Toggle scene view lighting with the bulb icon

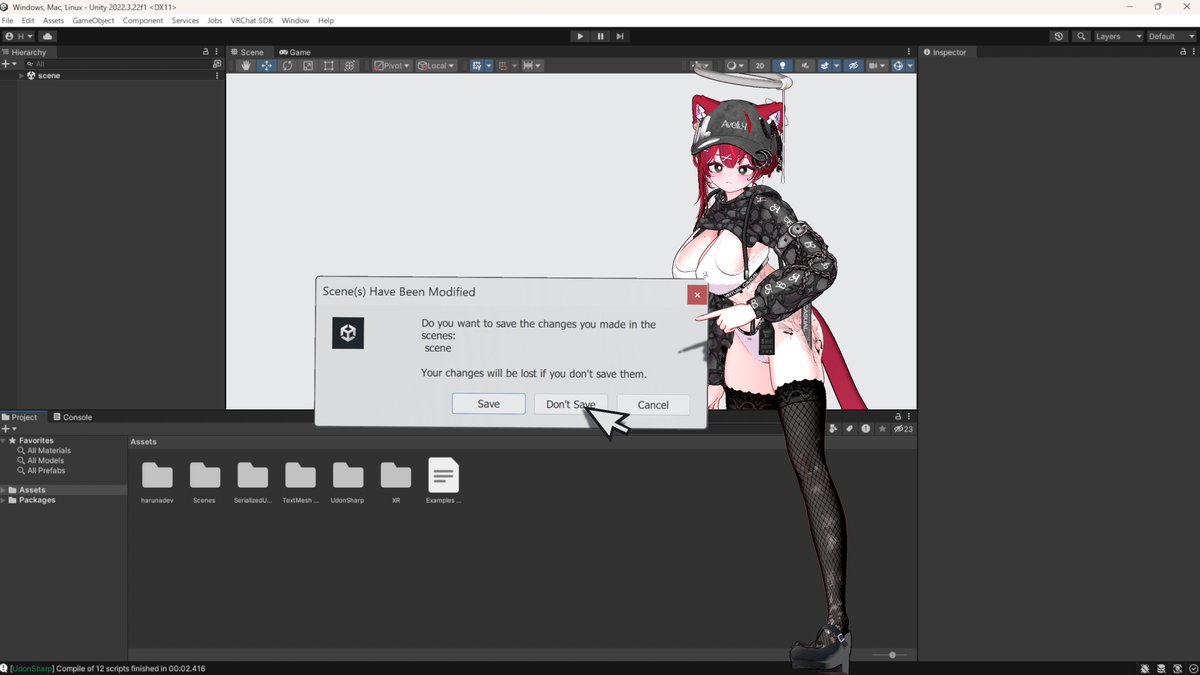[783, 65]
